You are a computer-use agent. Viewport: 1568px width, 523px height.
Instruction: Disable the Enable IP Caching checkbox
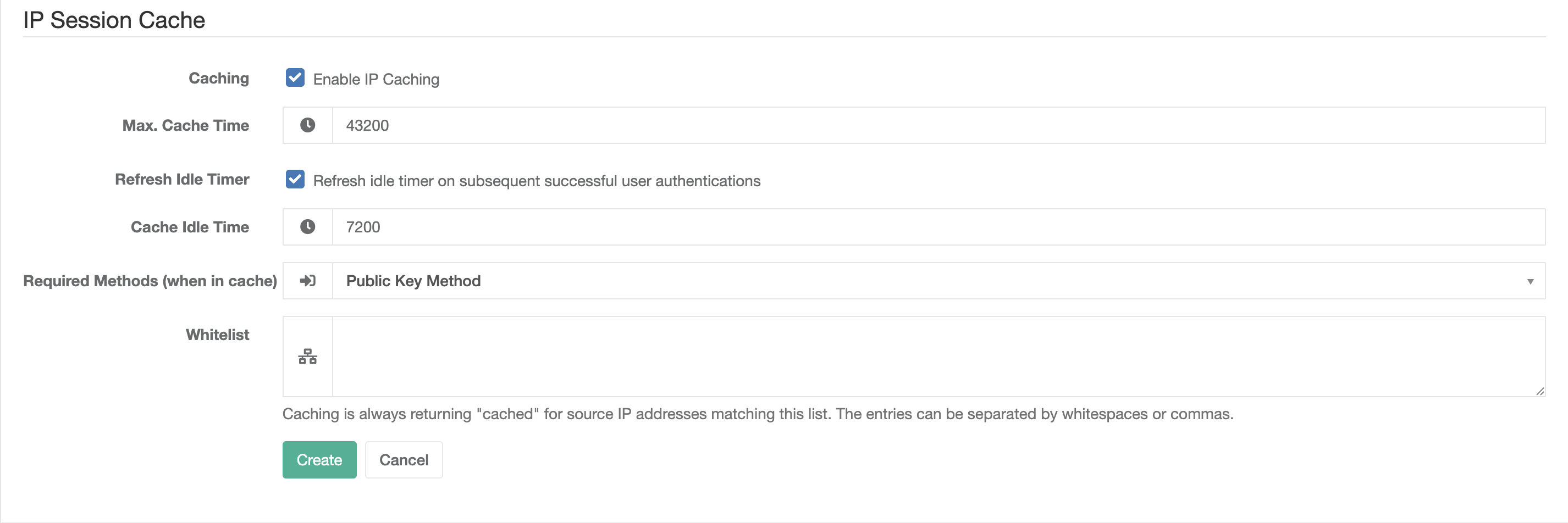(295, 78)
